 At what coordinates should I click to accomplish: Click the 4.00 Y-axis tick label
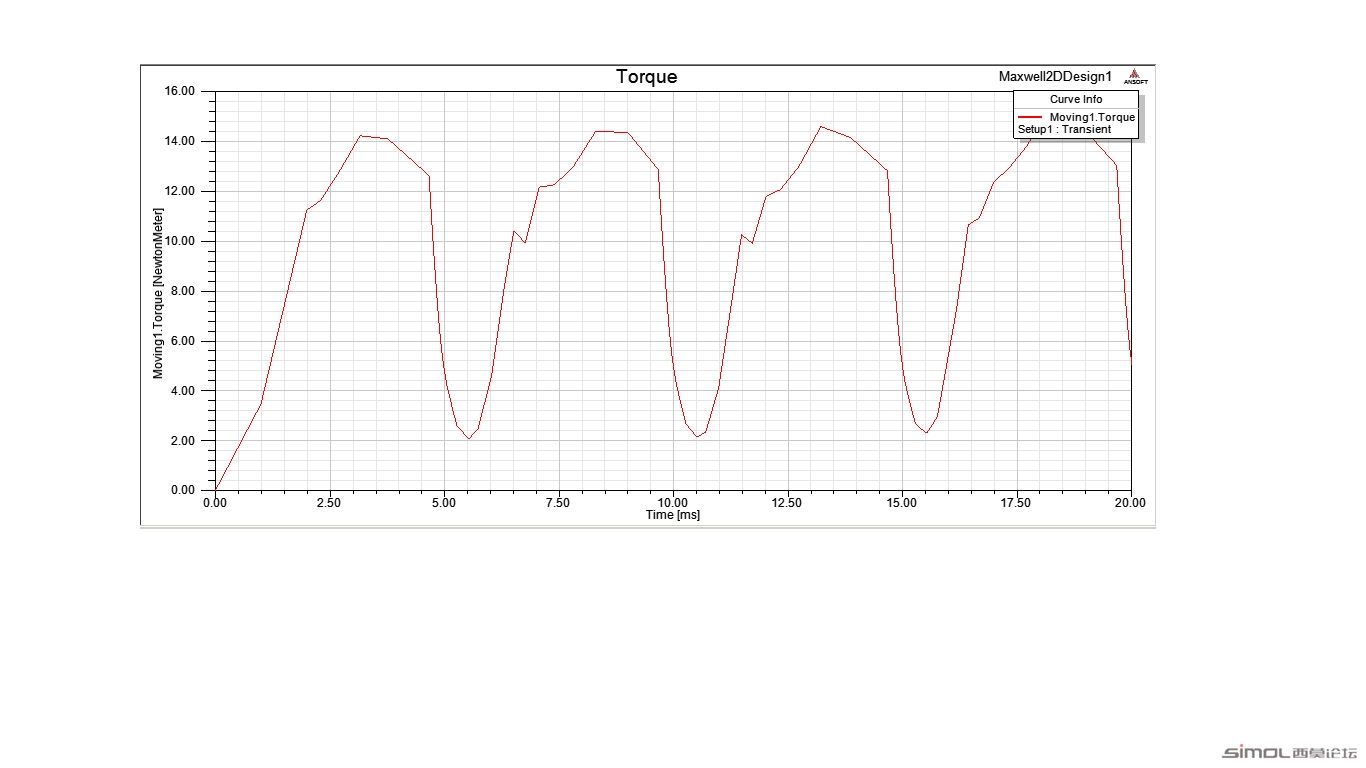(x=184, y=390)
